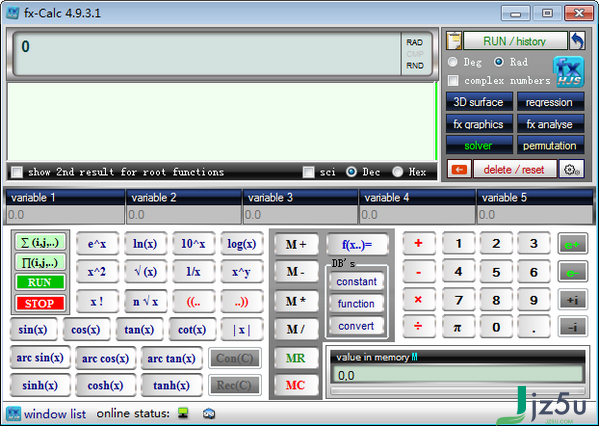Click the summation Σ (i,j,..) button
The width and height of the screenshot is (599, 426).
click(40, 243)
